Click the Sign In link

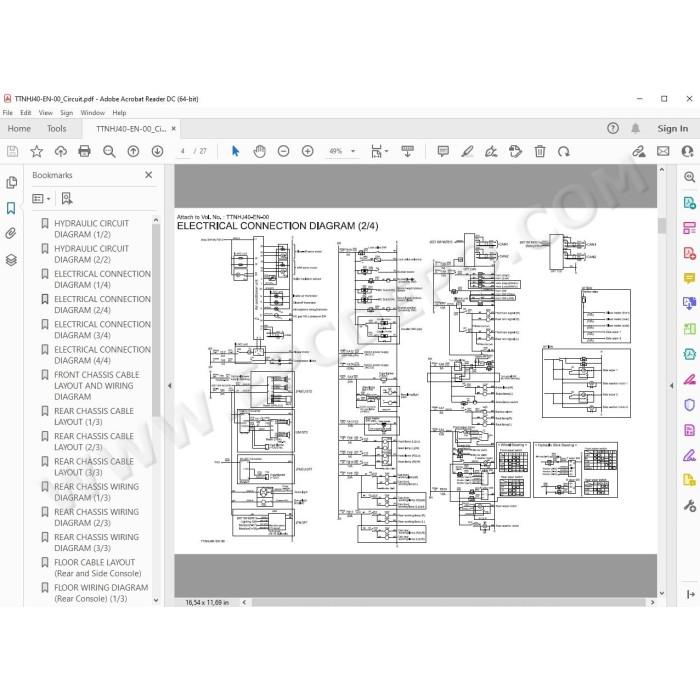tap(672, 129)
